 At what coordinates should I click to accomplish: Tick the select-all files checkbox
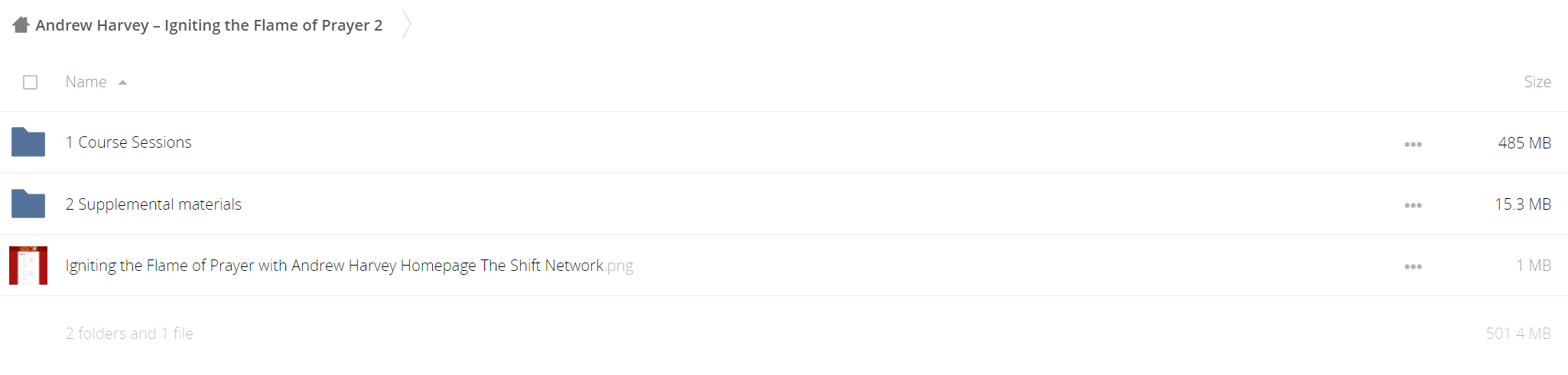[31, 82]
